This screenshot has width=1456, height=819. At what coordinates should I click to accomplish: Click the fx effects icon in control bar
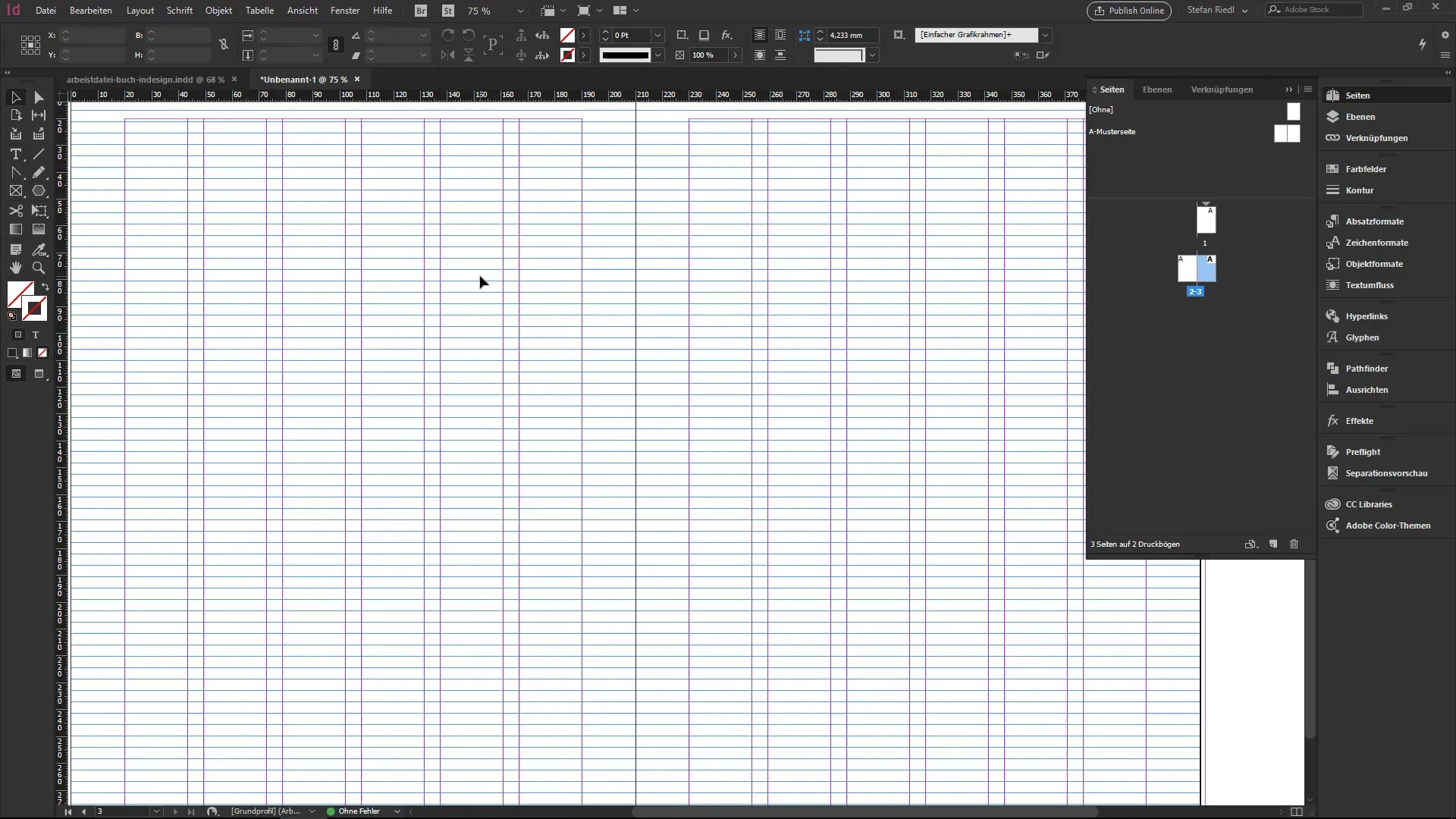click(726, 35)
